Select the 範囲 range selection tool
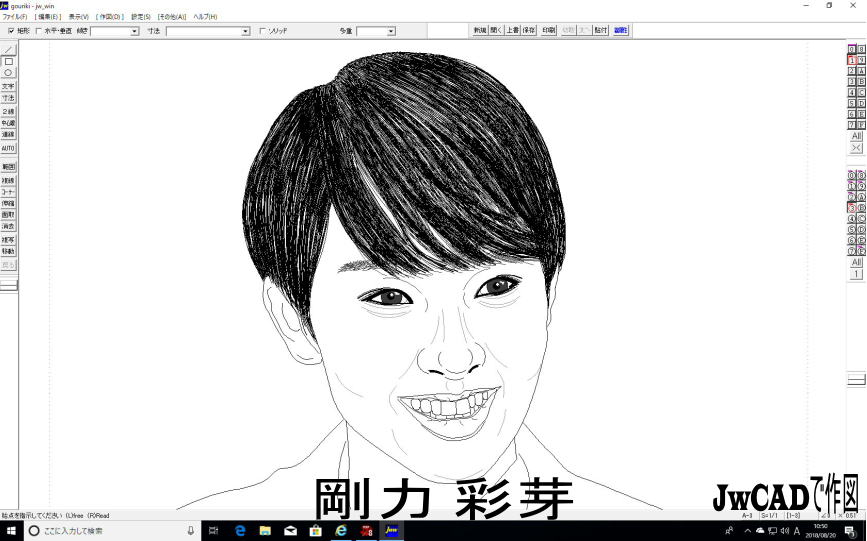867x541 pixels. coord(8,167)
